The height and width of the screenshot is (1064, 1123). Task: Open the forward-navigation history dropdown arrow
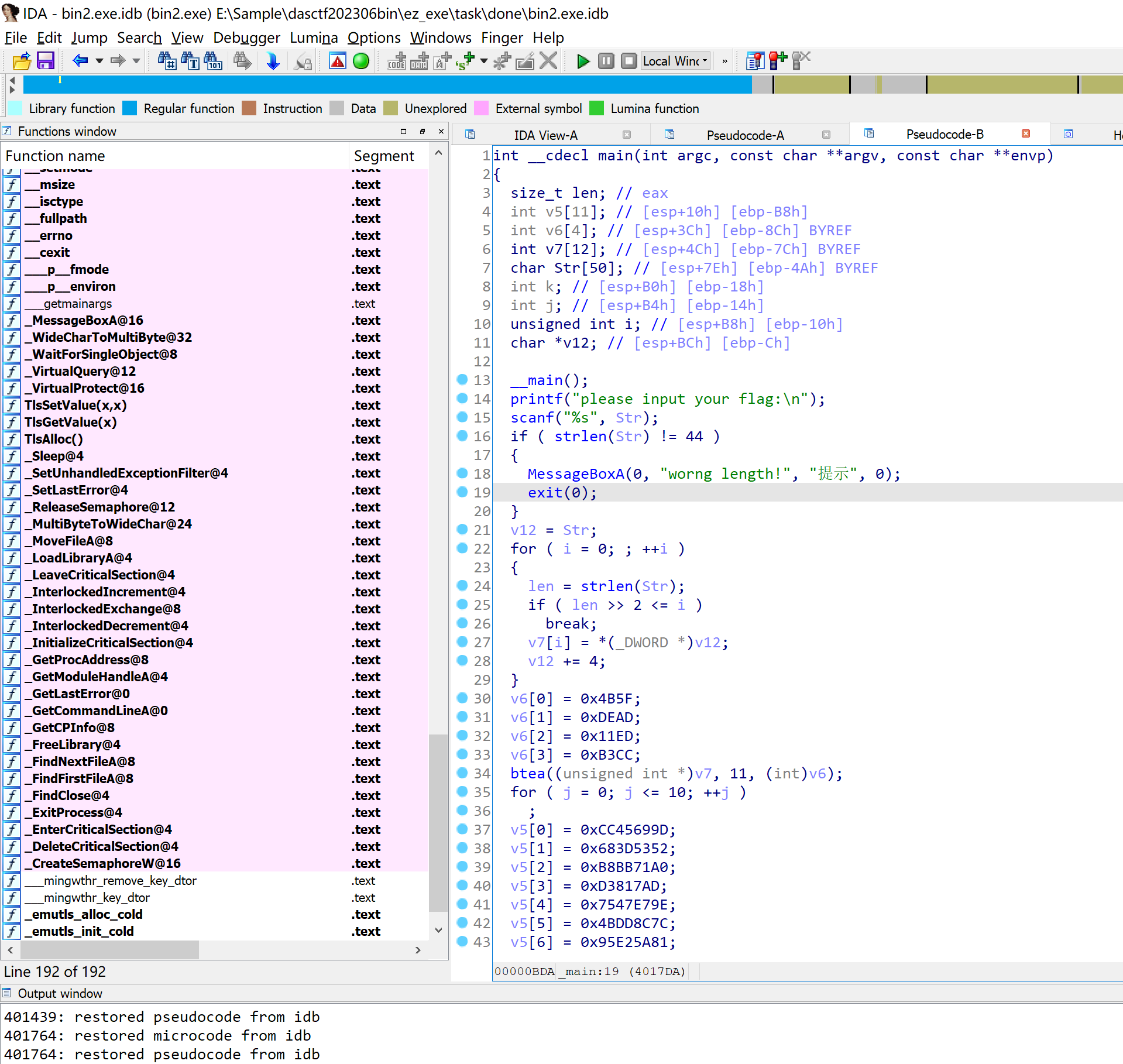click(136, 61)
